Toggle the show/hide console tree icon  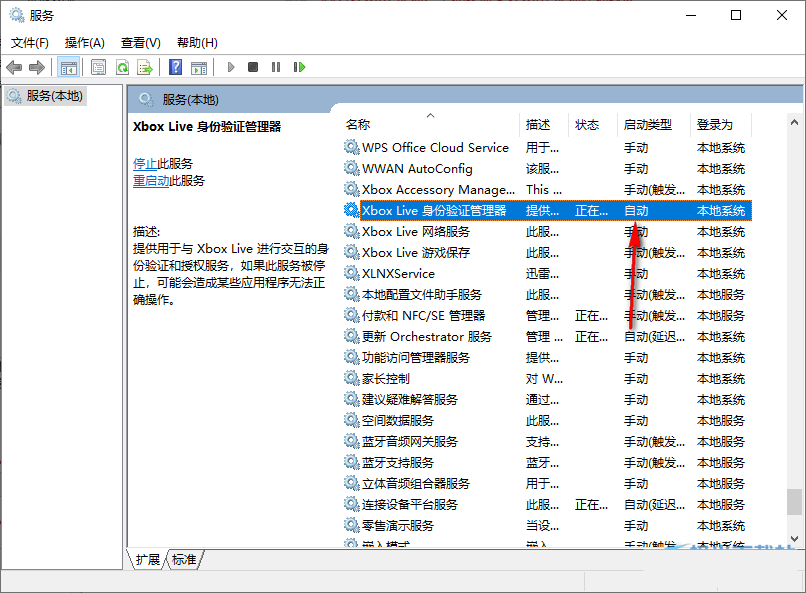click(x=69, y=67)
